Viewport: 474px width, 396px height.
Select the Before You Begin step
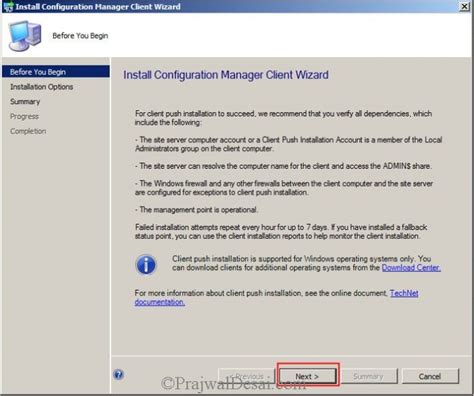(x=56, y=72)
